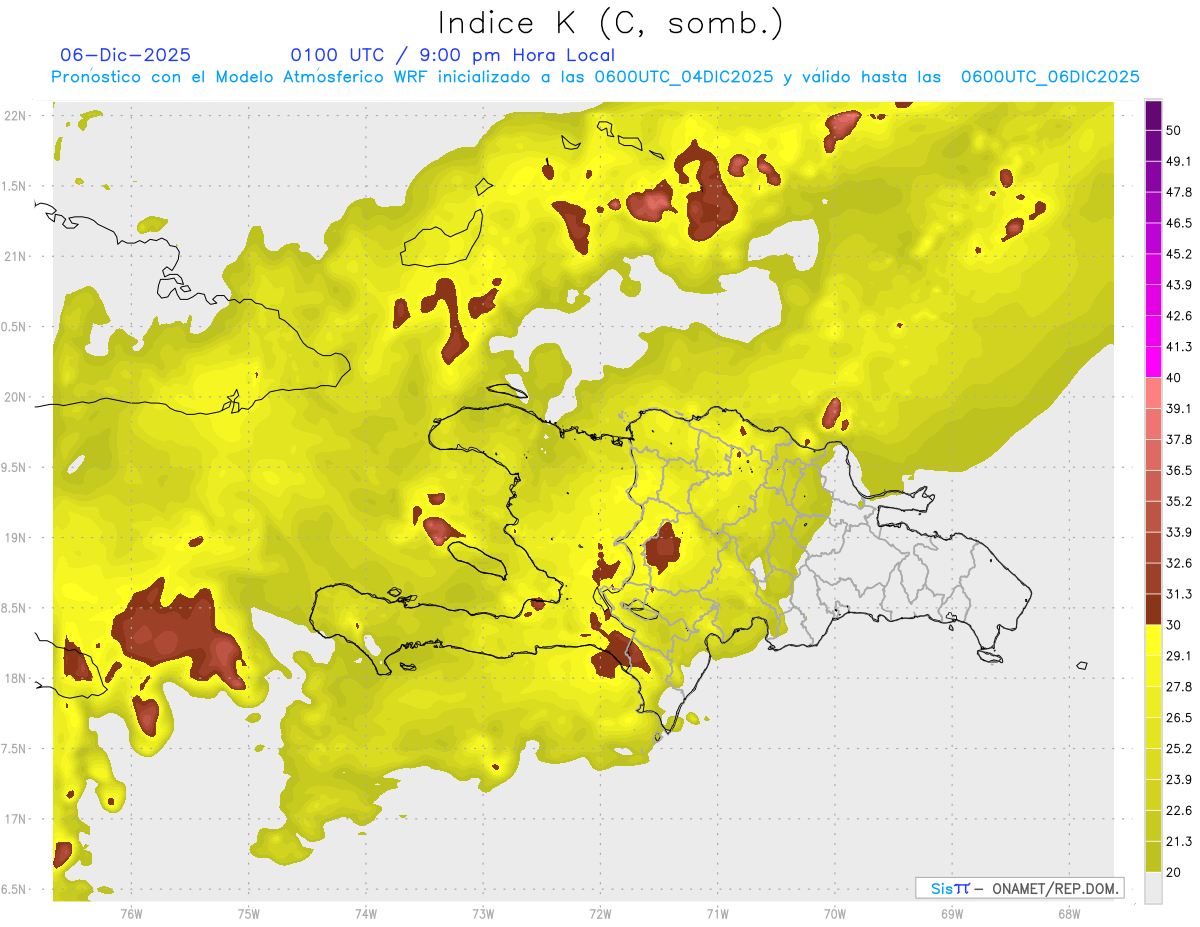Click the "39.1" value on the color scale
The width and height of the screenshot is (1200, 927).
pyautogui.click(x=1180, y=408)
